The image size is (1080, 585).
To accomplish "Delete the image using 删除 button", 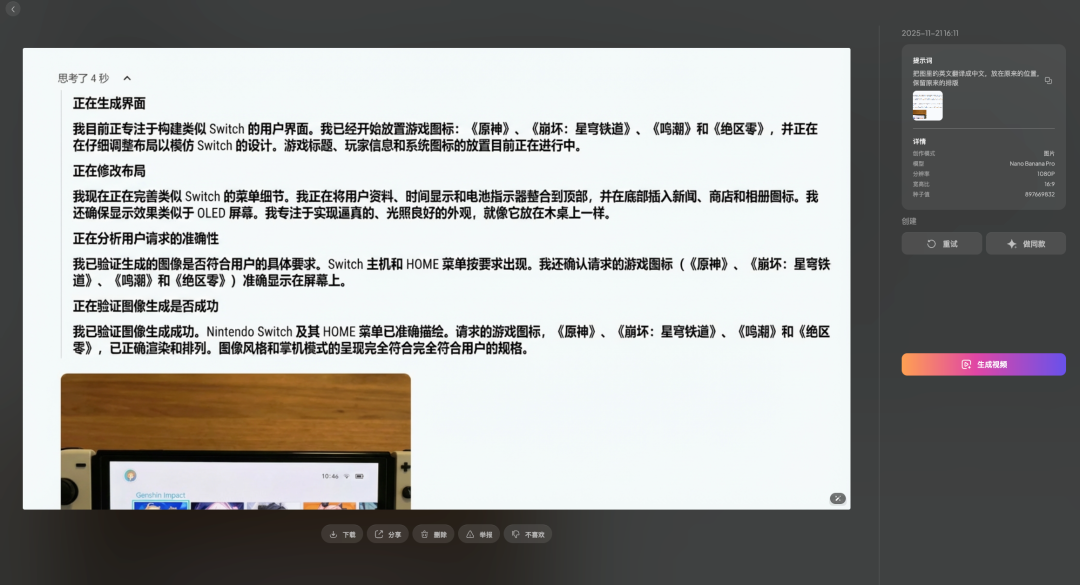I will coord(434,534).
